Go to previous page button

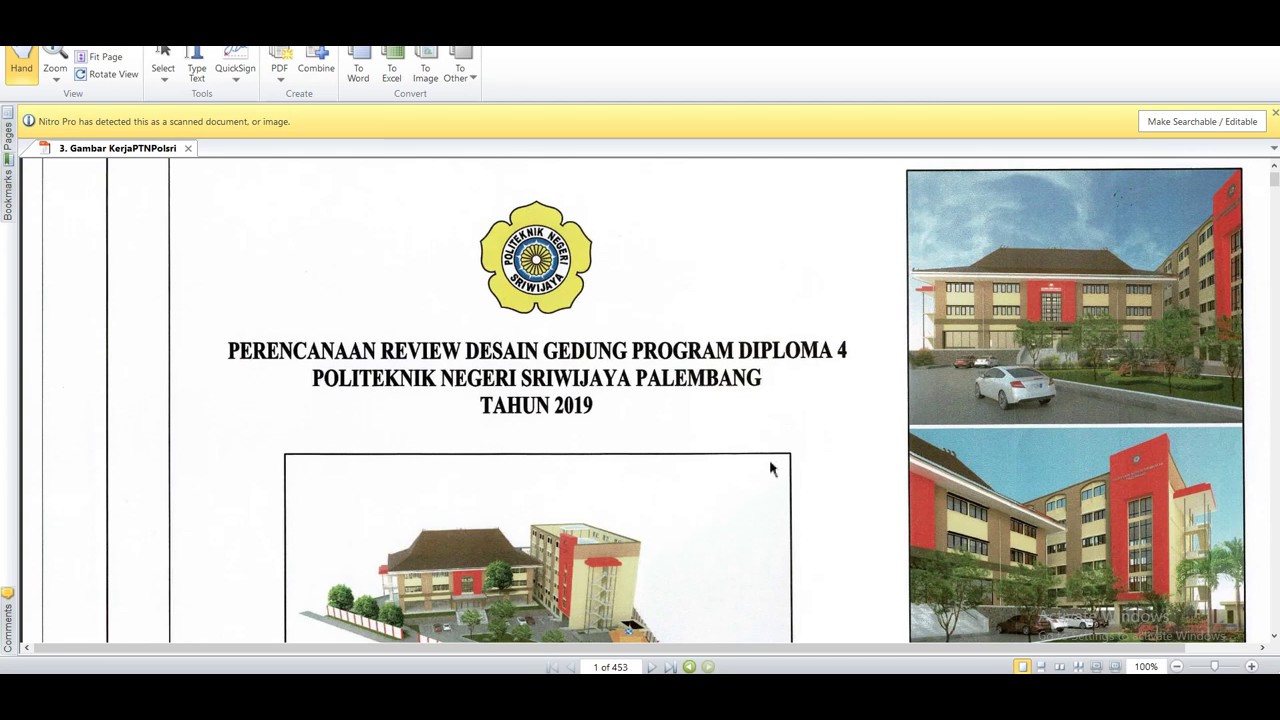click(x=571, y=667)
